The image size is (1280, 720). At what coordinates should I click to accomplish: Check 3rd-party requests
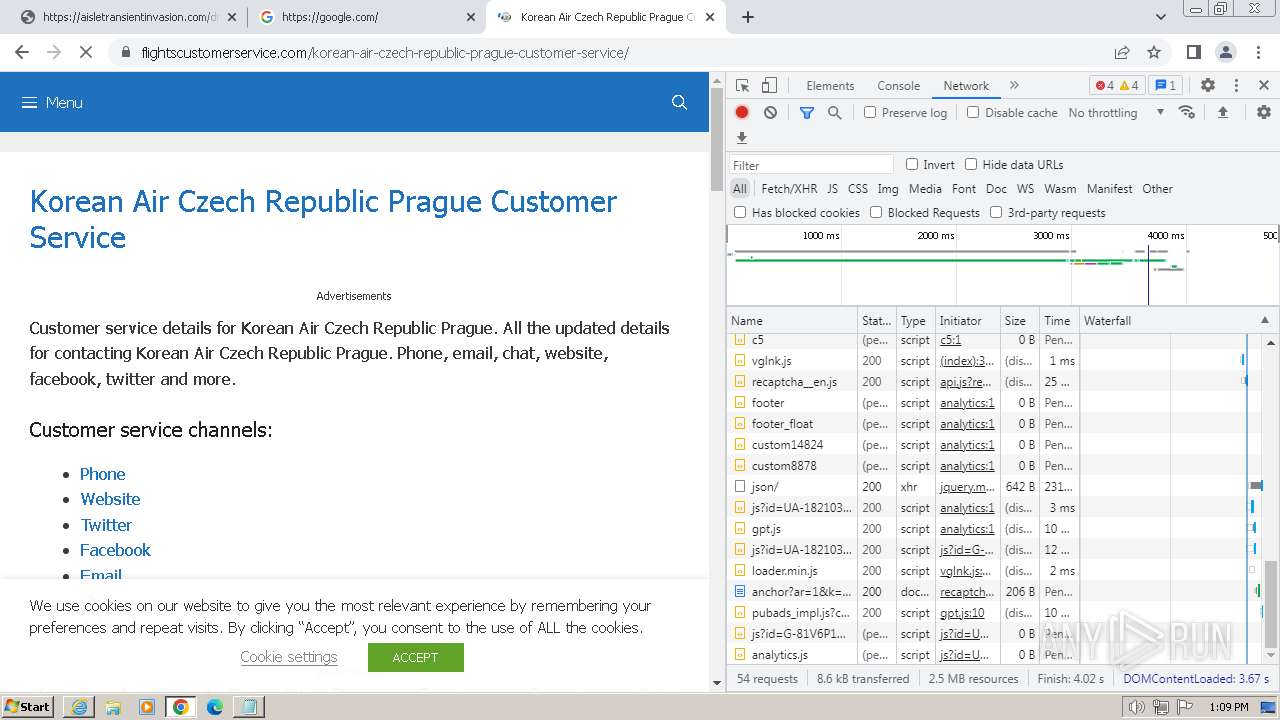pyautogui.click(x=996, y=212)
